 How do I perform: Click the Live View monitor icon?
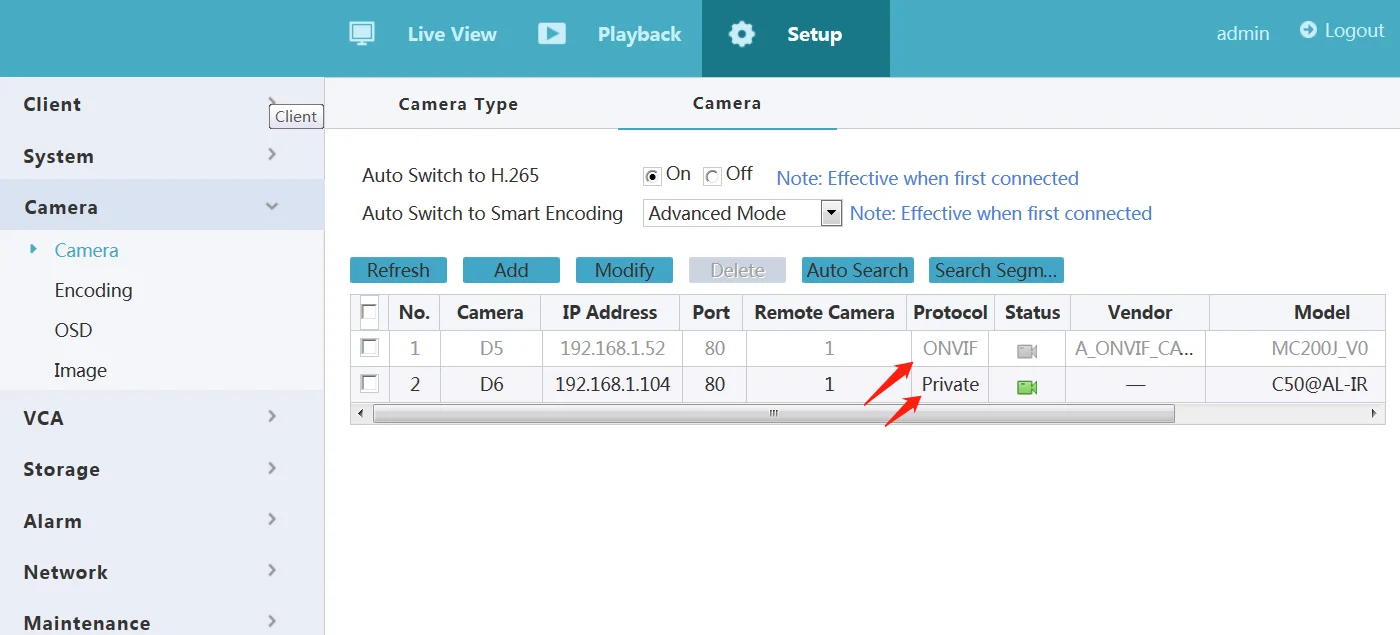pos(362,33)
